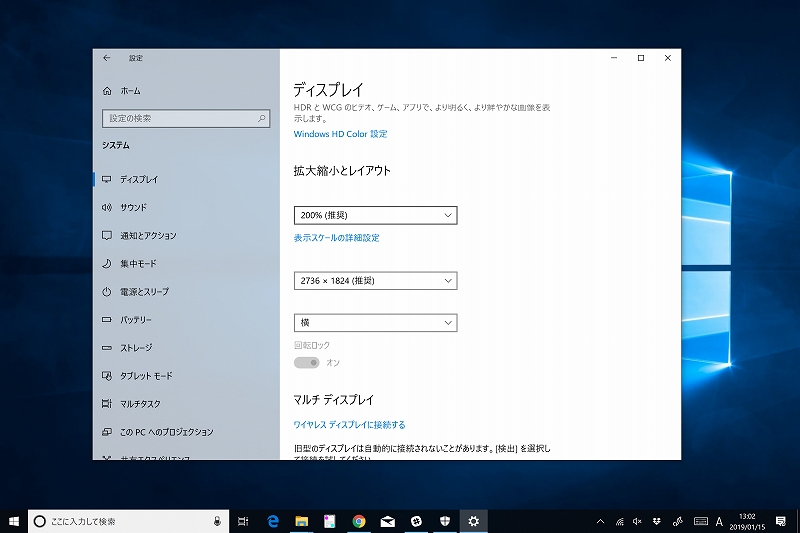Toggle the 回転ロック switch

306,362
